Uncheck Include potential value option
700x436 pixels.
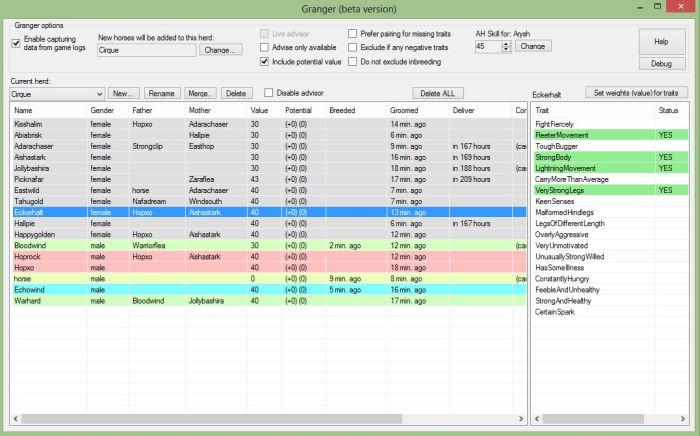click(264, 61)
